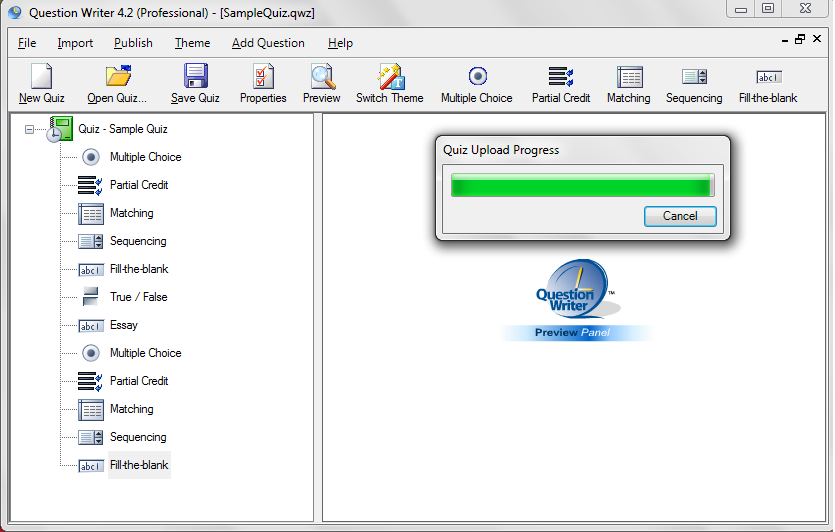835x532 pixels.
Task: Click the second Matching table icon in tree
Action: pyautogui.click(x=91, y=410)
